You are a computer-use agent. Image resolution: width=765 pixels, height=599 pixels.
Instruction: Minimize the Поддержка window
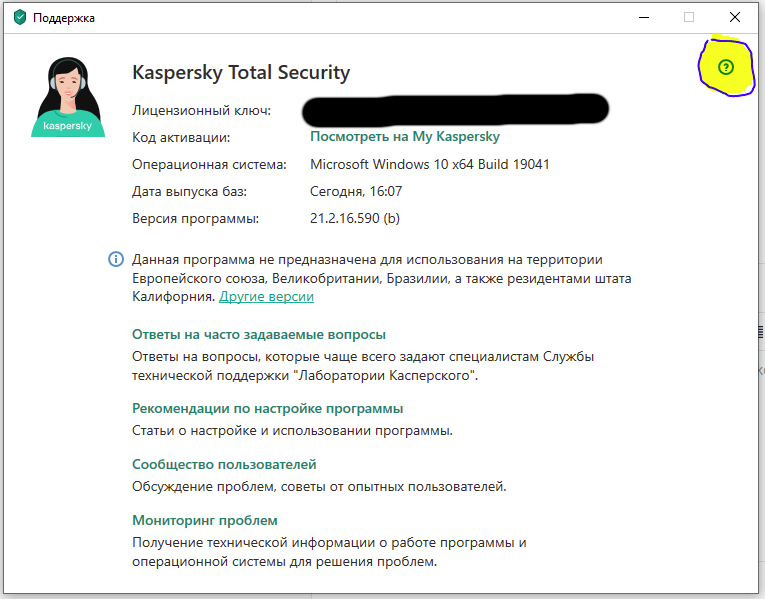tap(643, 17)
